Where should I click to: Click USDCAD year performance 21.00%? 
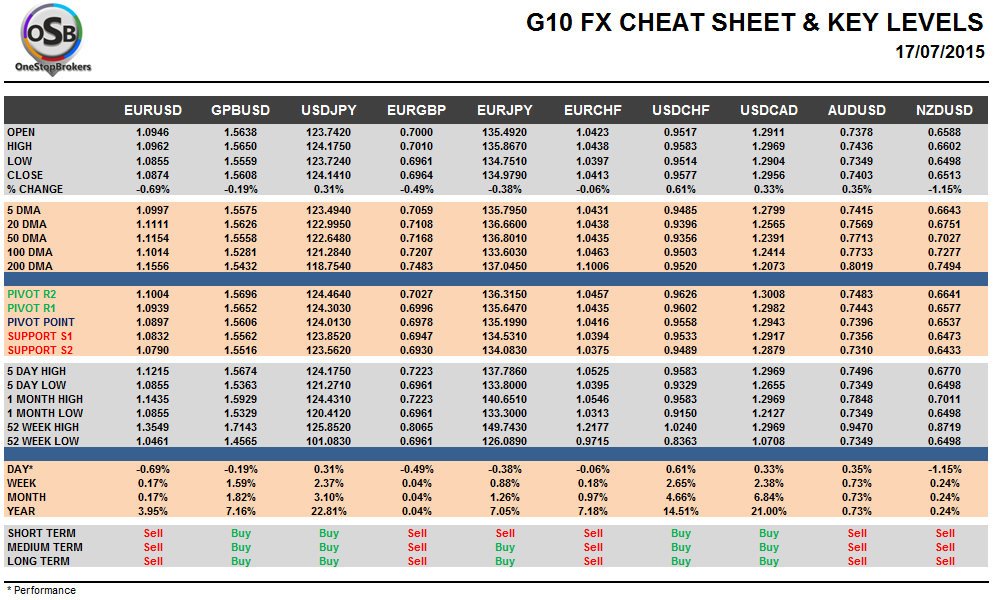point(769,511)
